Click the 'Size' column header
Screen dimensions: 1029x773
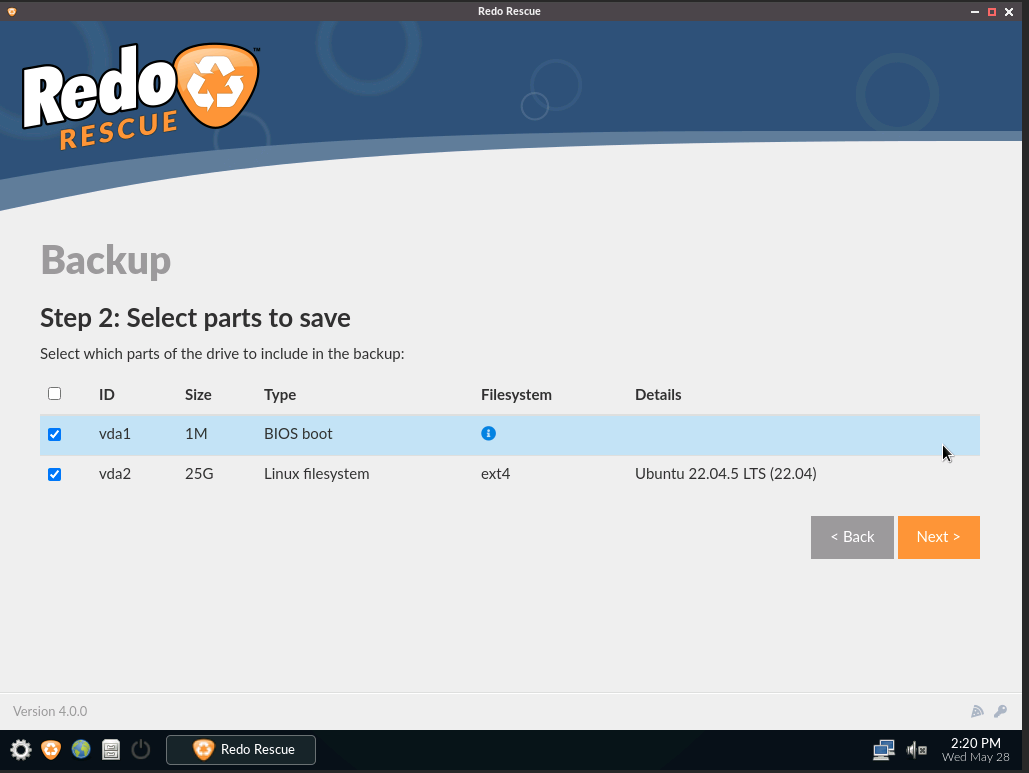(x=198, y=394)
